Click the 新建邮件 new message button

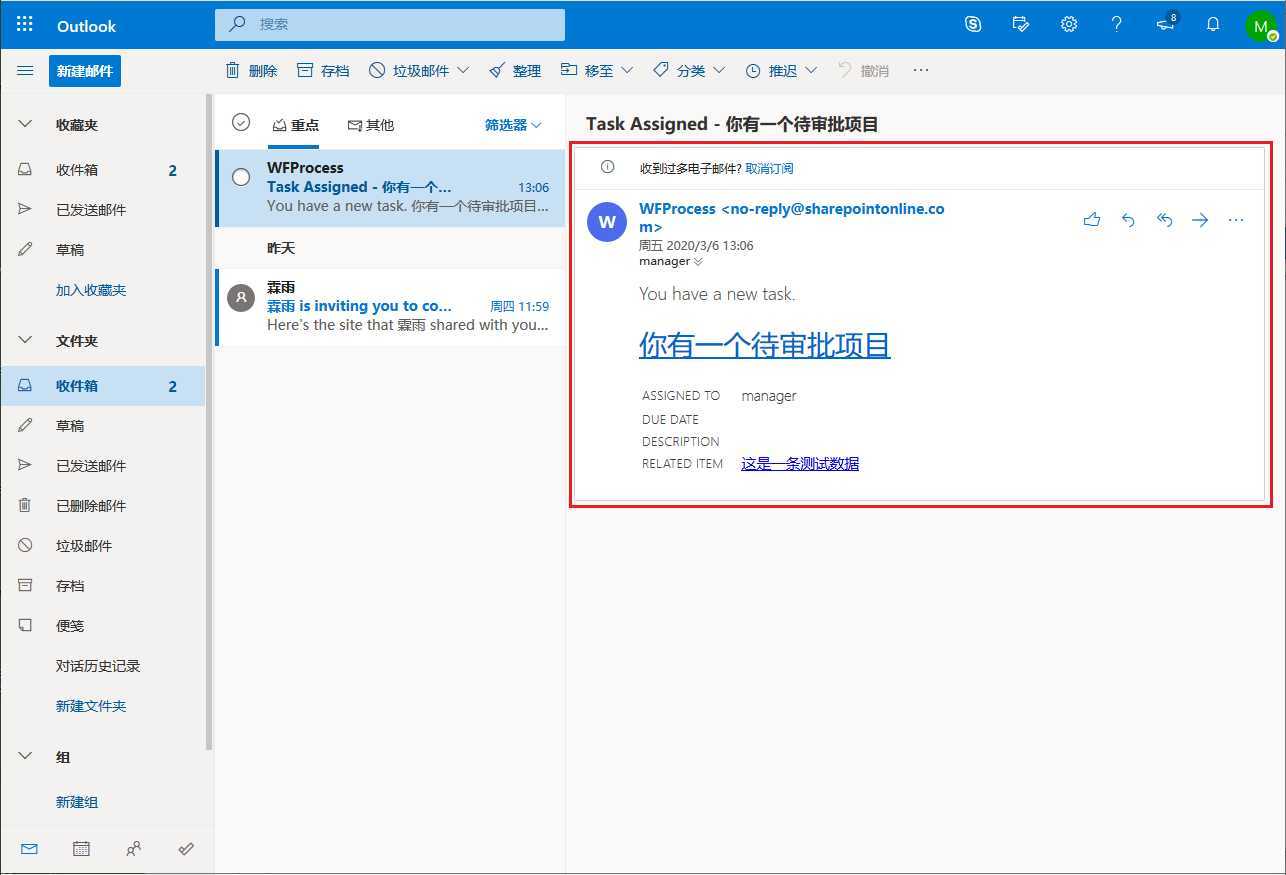[x=85, y=71]
